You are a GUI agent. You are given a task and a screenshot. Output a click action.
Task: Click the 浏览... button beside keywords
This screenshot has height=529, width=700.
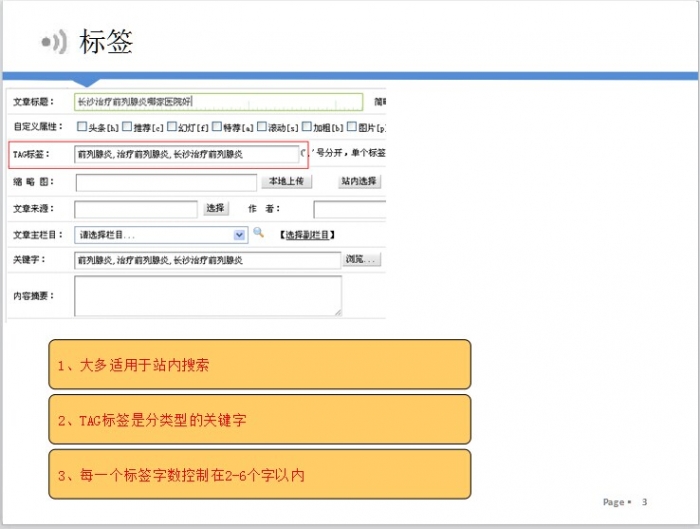(x=362, y=260)
